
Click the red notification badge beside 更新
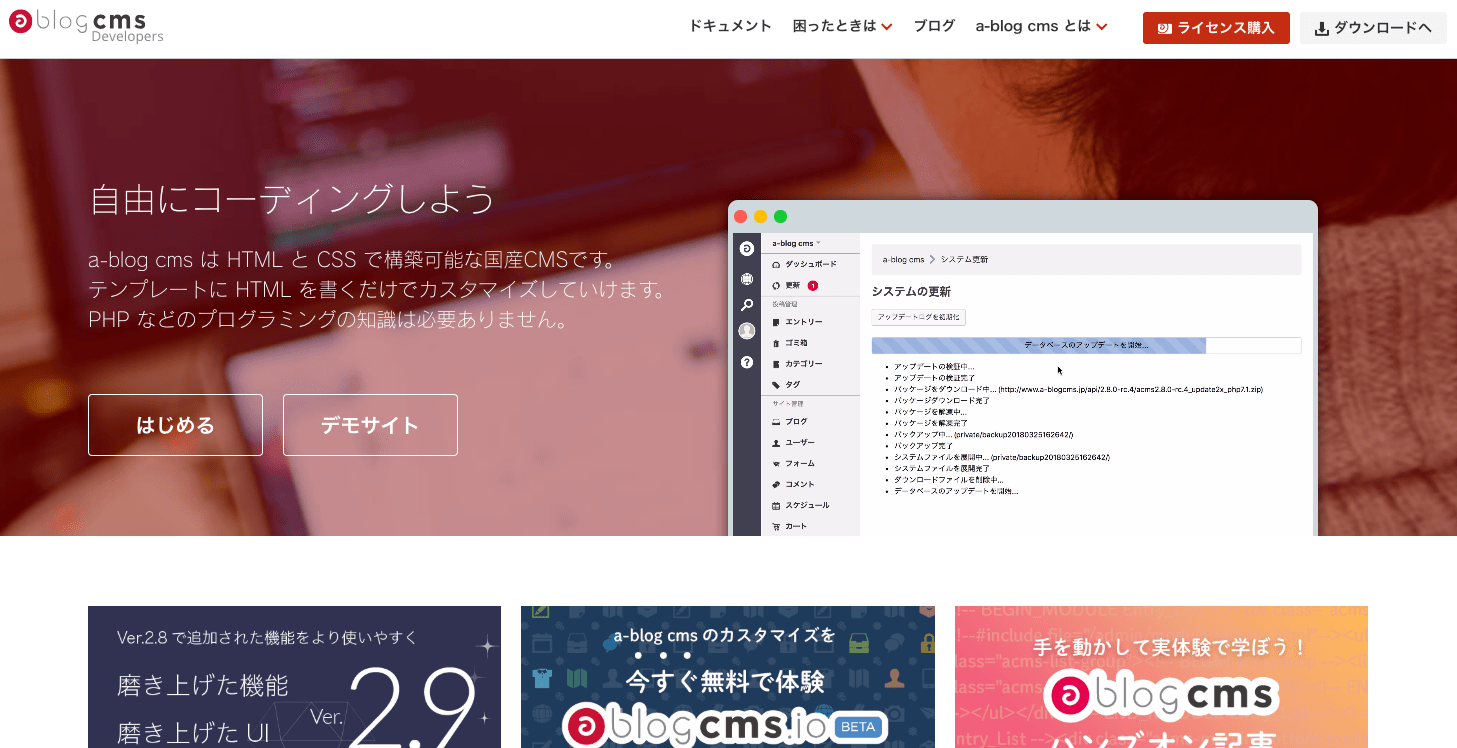pyautogui.click(x=813, y=286)
